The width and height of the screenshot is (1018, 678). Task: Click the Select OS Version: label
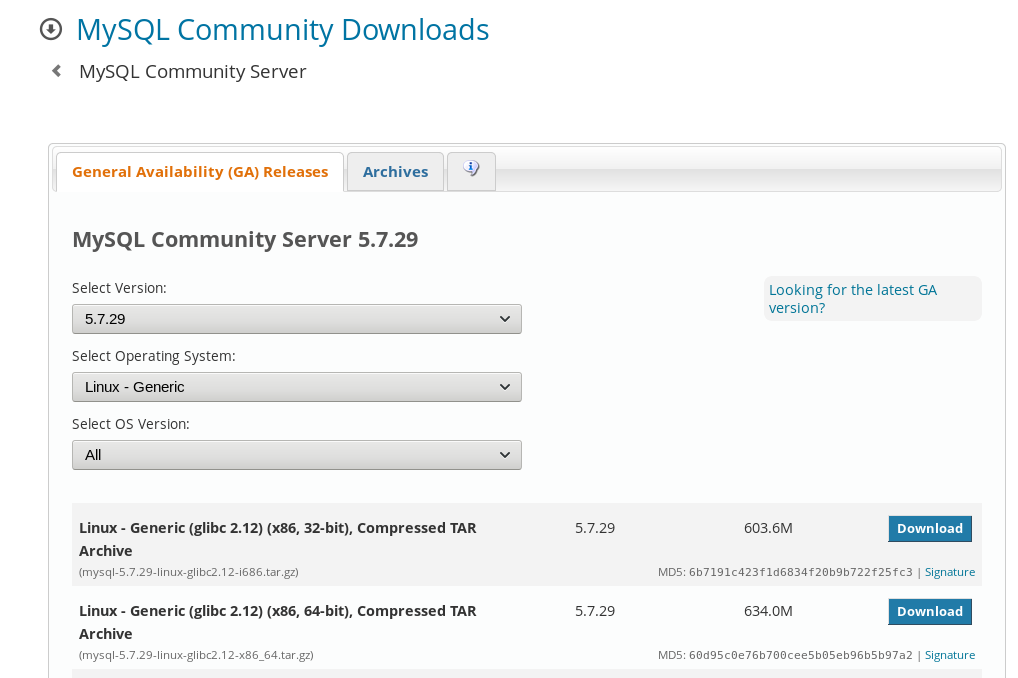[x=130, y=424]
